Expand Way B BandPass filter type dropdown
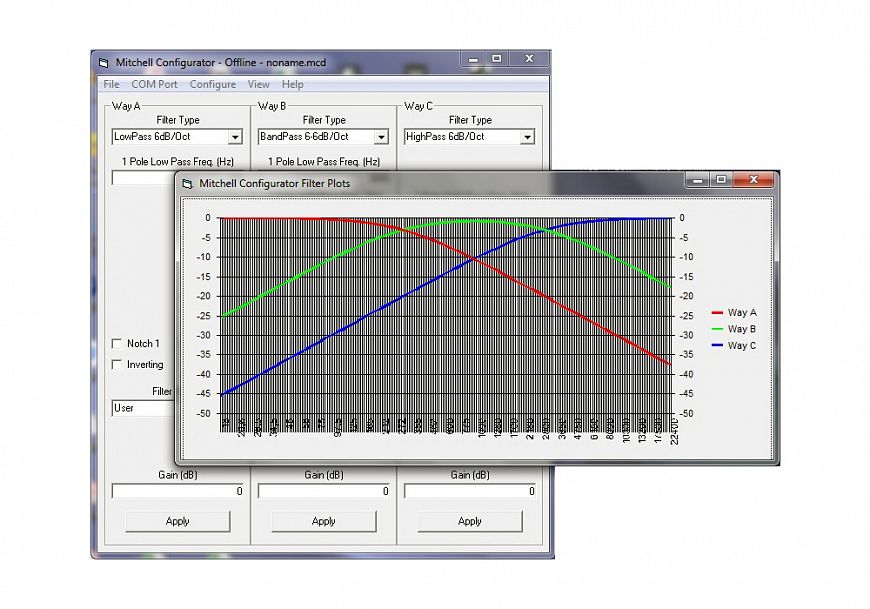Screen dimensions: 870x609 click(381, 137)
